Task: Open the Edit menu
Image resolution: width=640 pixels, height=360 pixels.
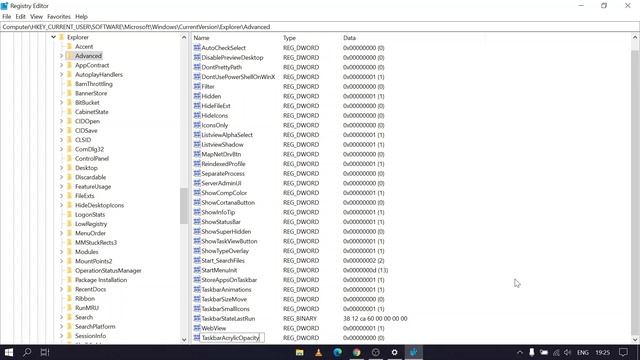Action: tap(20, 17)
